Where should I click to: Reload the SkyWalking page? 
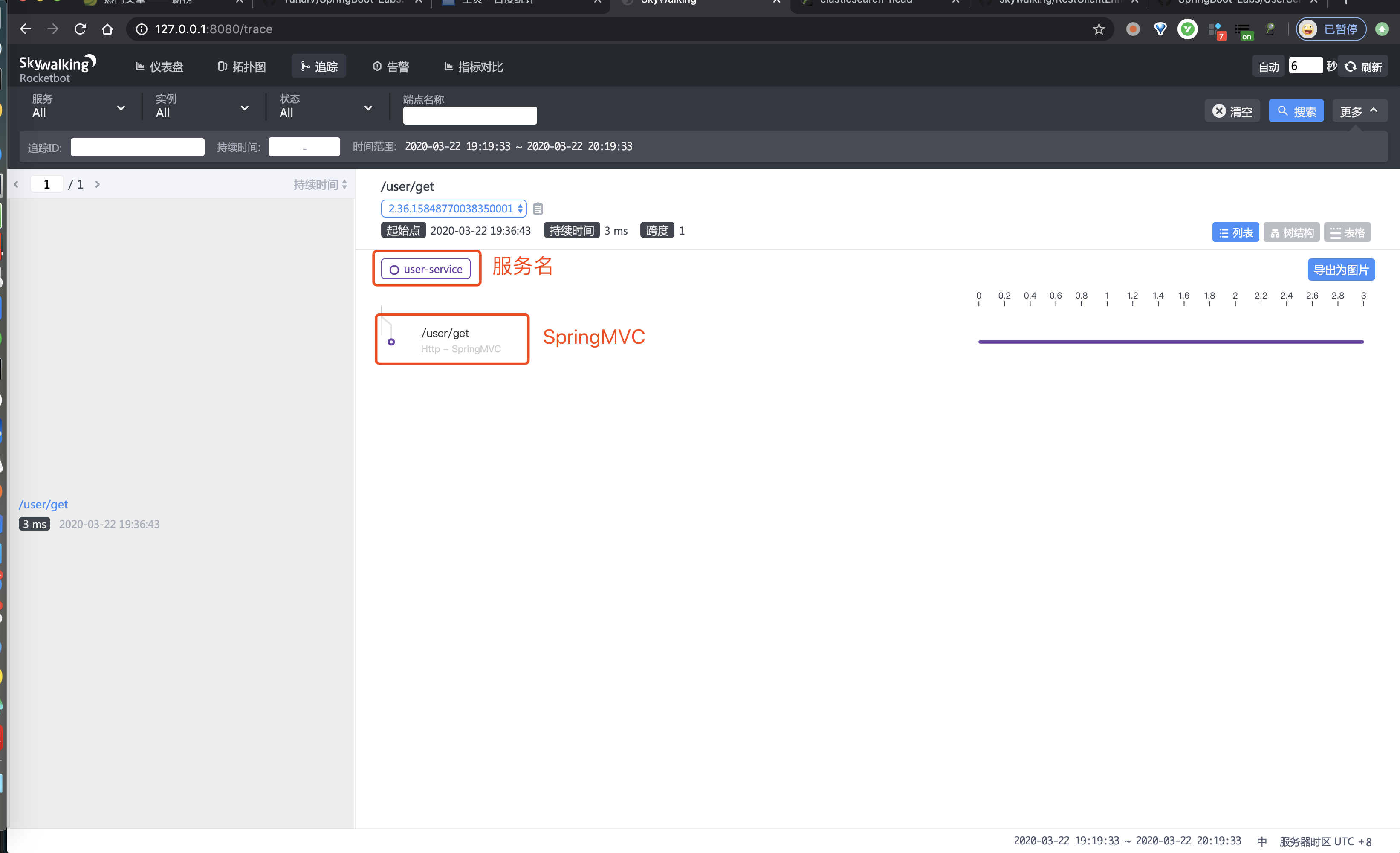[80, 29]
